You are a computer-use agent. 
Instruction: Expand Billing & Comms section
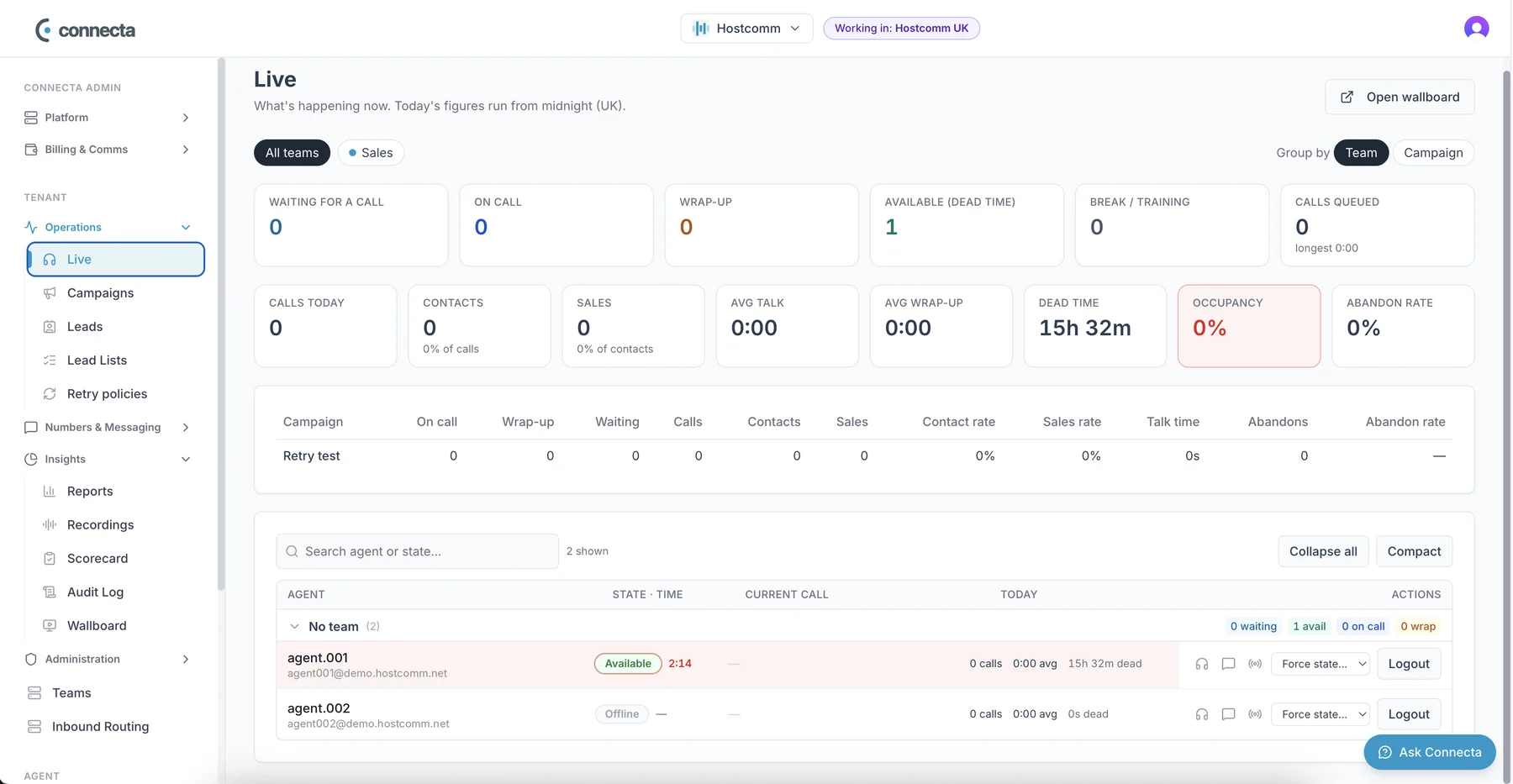108,150
